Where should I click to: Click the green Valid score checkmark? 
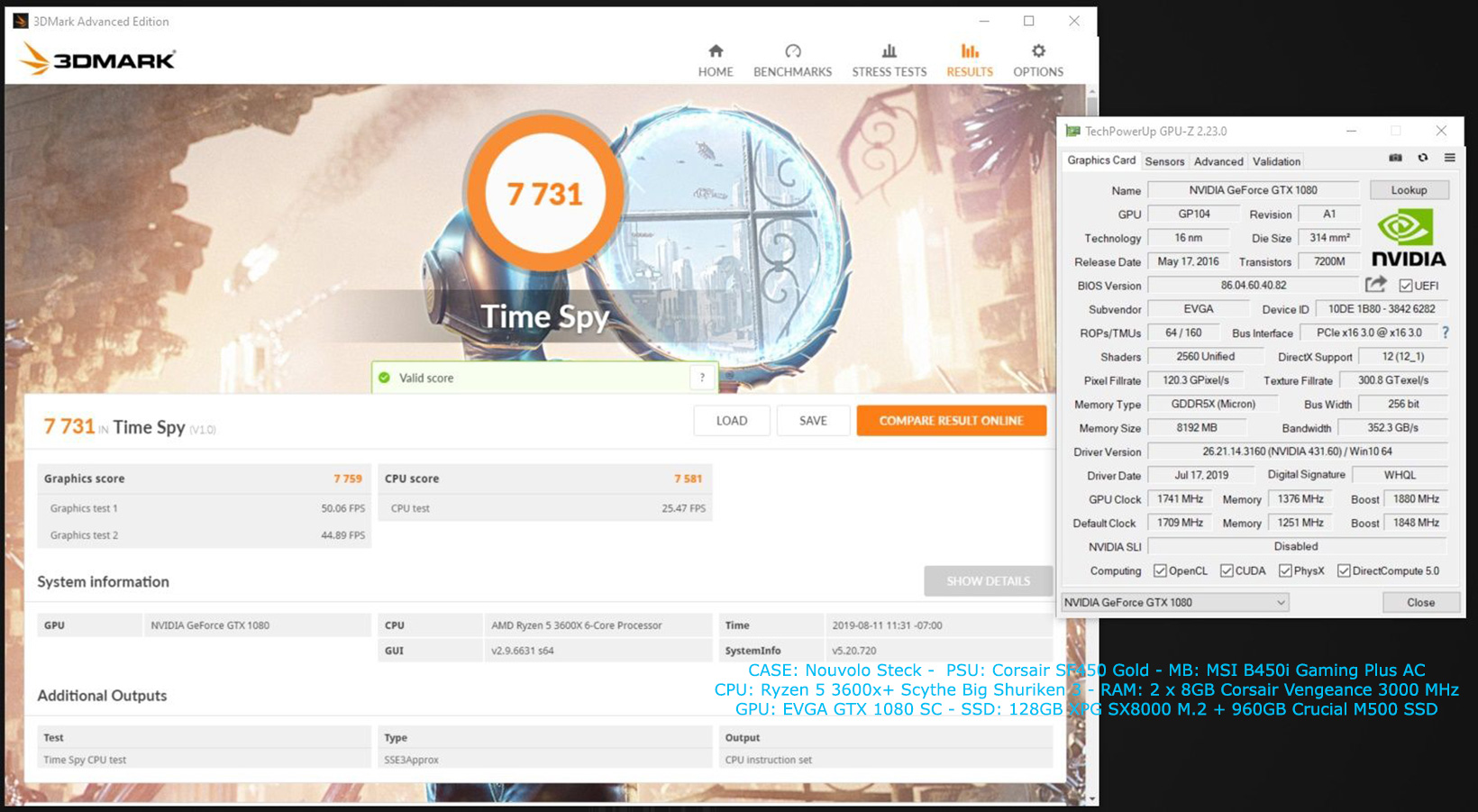(385, 378)
